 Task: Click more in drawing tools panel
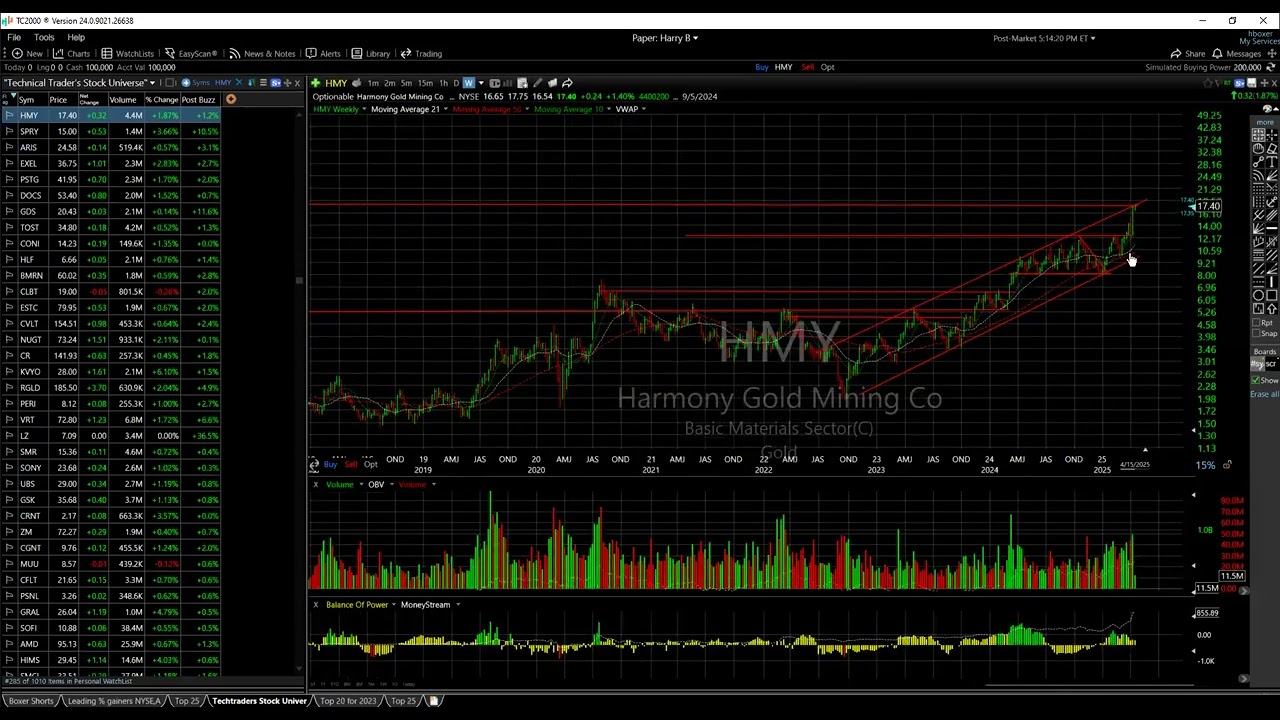click(x=1265, y=122)
